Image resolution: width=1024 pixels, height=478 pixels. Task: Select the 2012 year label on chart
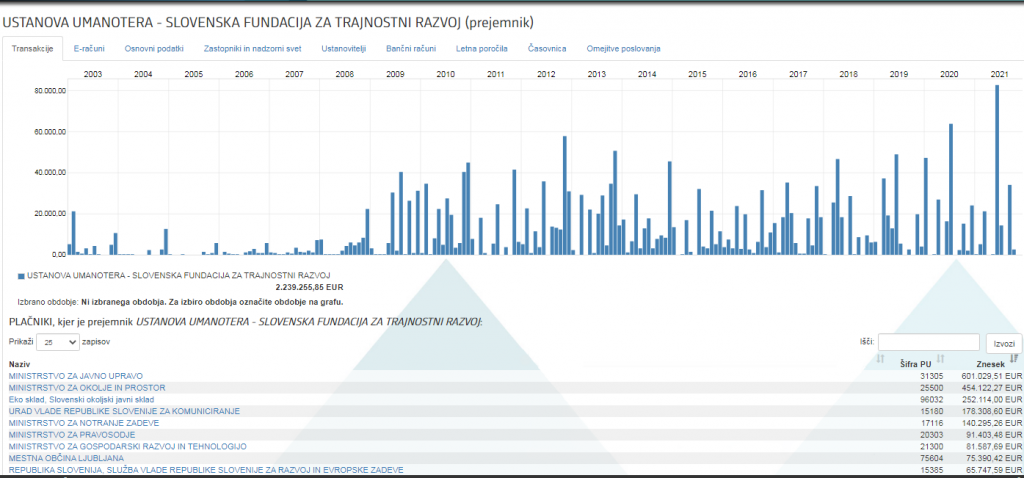[546, 75]
